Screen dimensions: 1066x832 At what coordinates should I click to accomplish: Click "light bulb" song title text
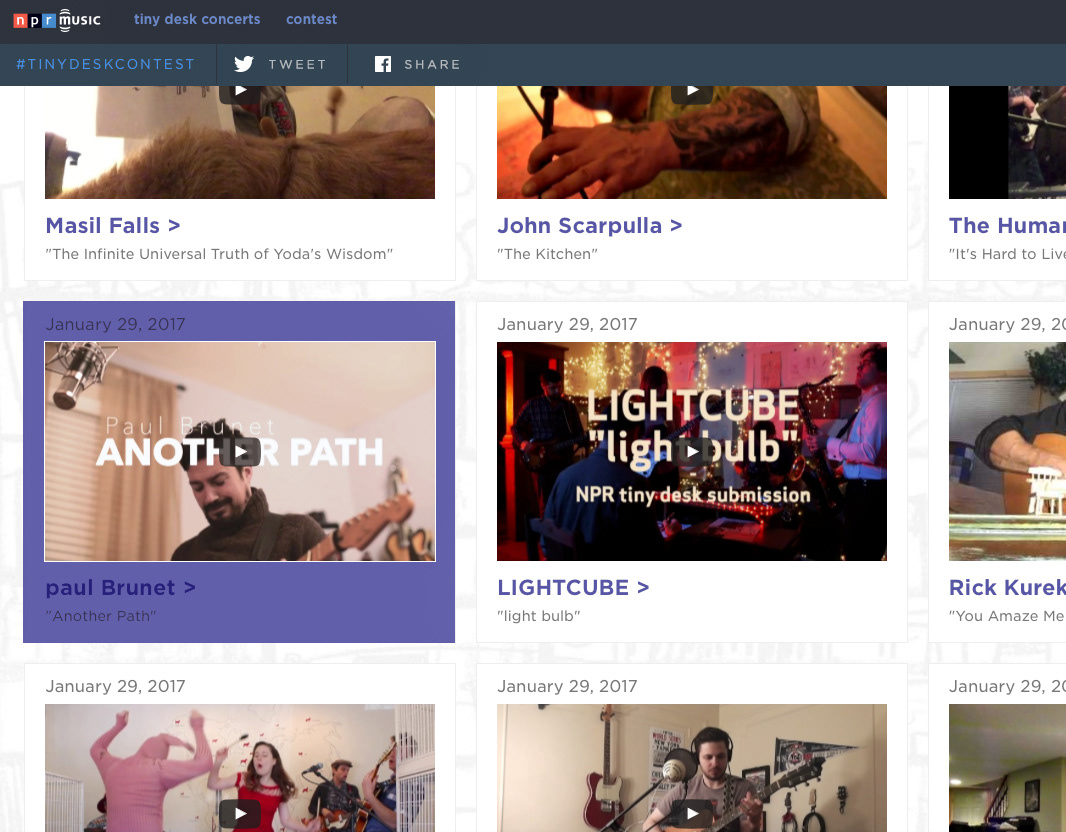[x=538, y=616]
